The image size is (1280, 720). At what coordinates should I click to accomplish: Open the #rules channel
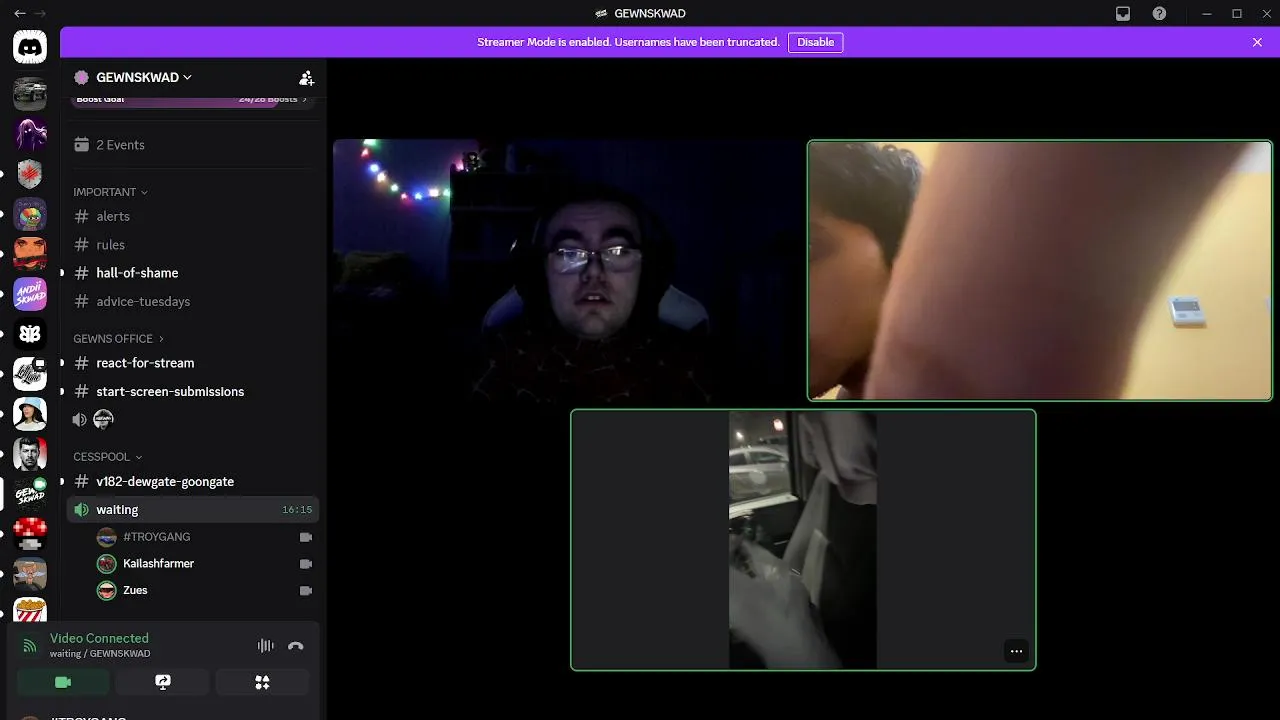[193, 244]
